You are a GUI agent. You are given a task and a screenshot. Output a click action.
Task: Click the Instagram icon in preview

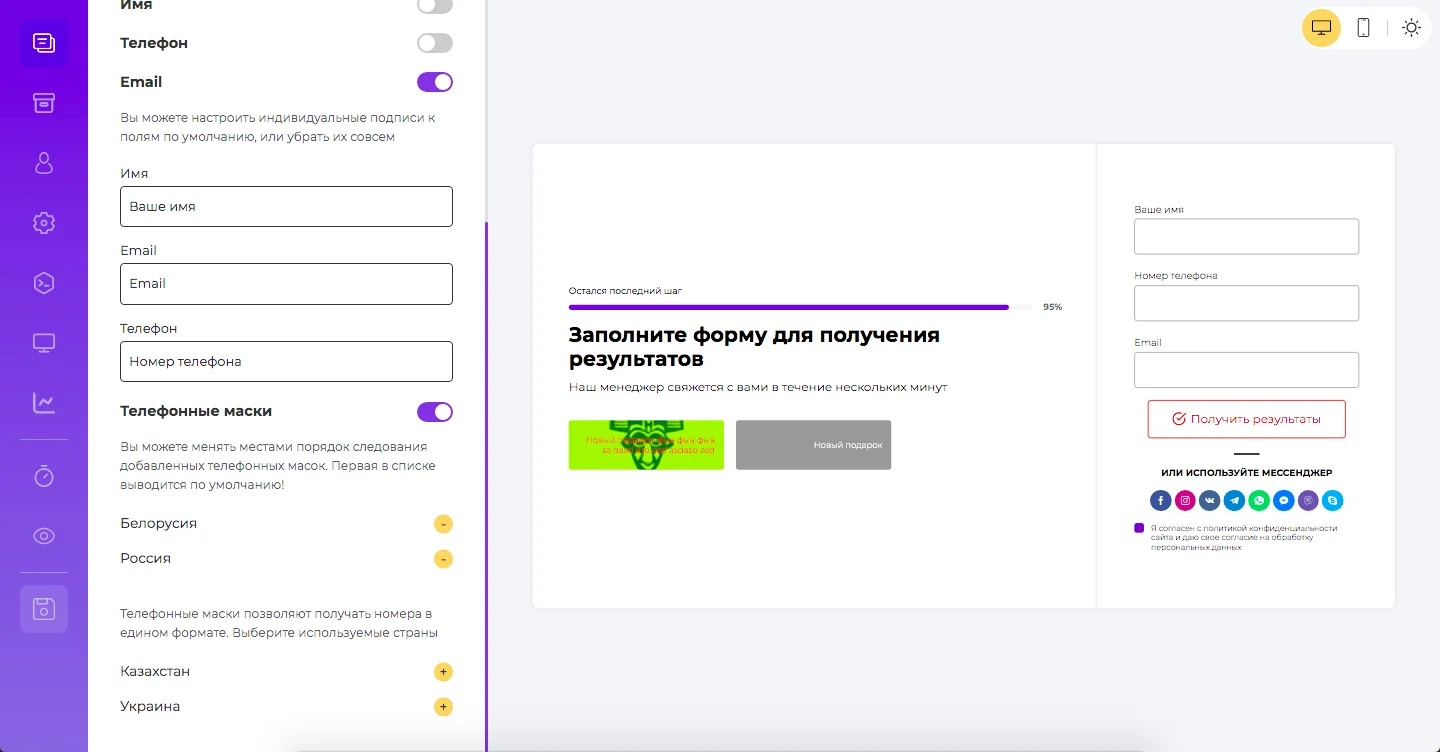[1185, 501]
